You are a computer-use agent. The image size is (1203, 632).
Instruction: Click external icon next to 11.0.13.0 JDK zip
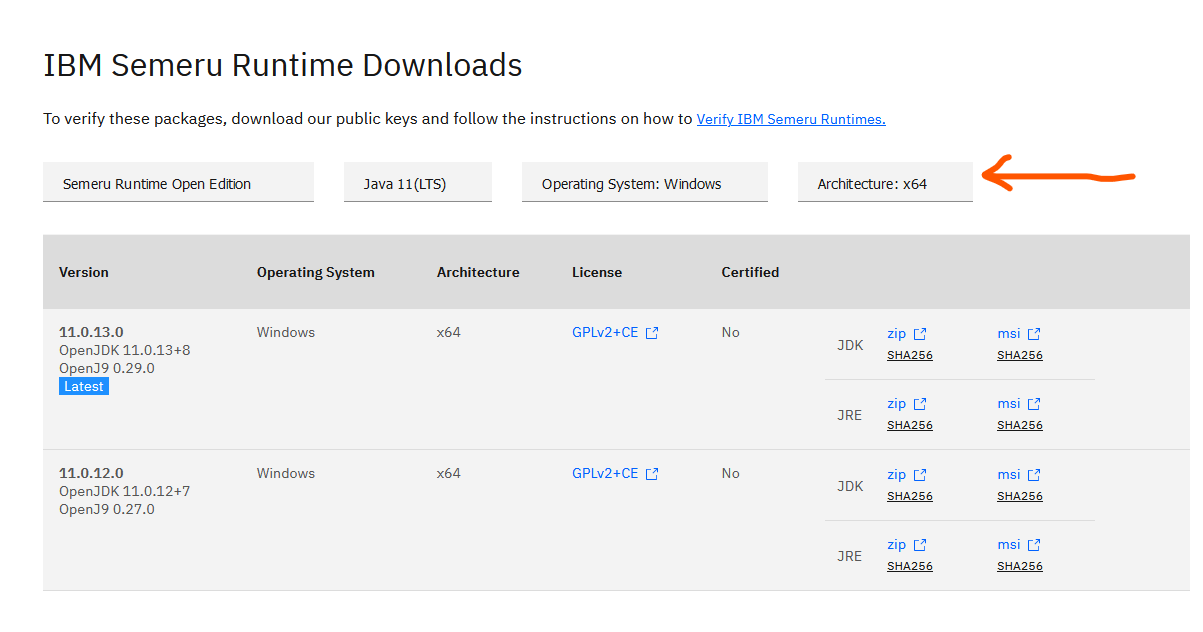click(920, 334)
